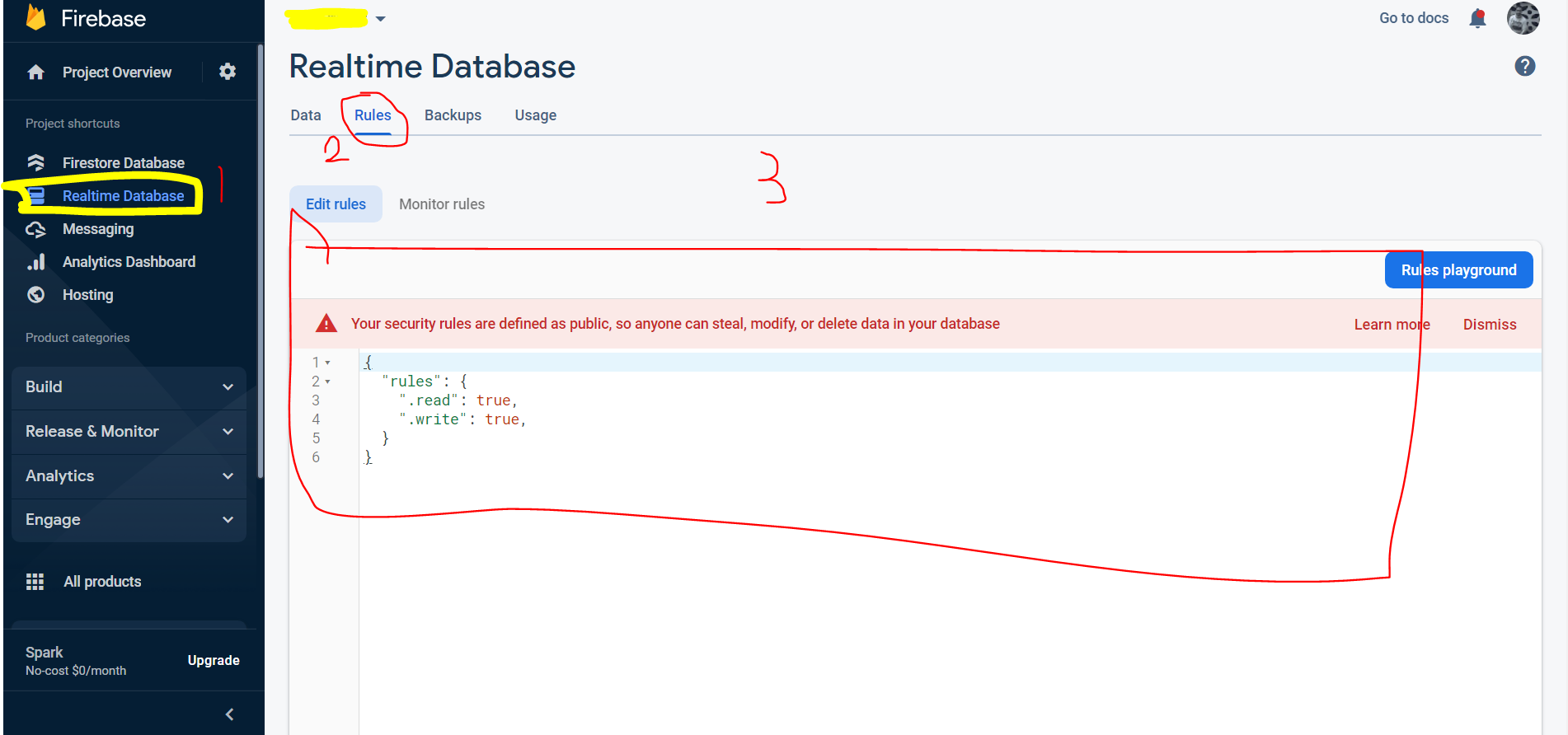Open the help question mark icon
Image resolution: width=1568 pixels, height=735 pixels.
click(x=1524, y=66)
